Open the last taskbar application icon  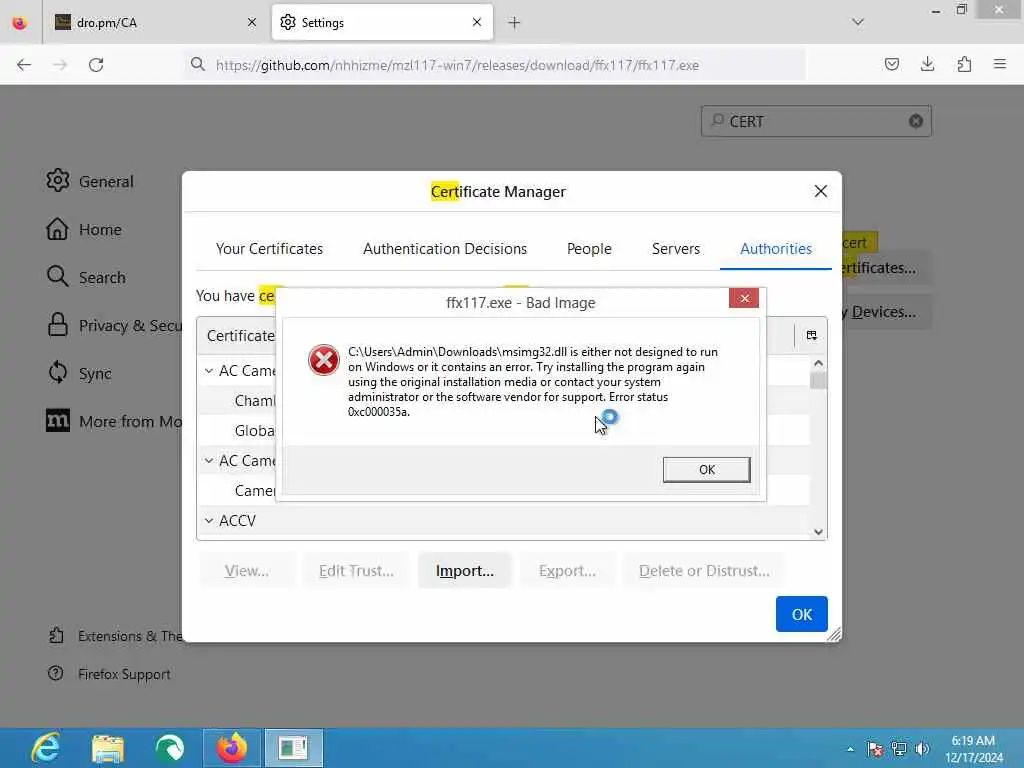pyautogui.click(x=293, y=748)
